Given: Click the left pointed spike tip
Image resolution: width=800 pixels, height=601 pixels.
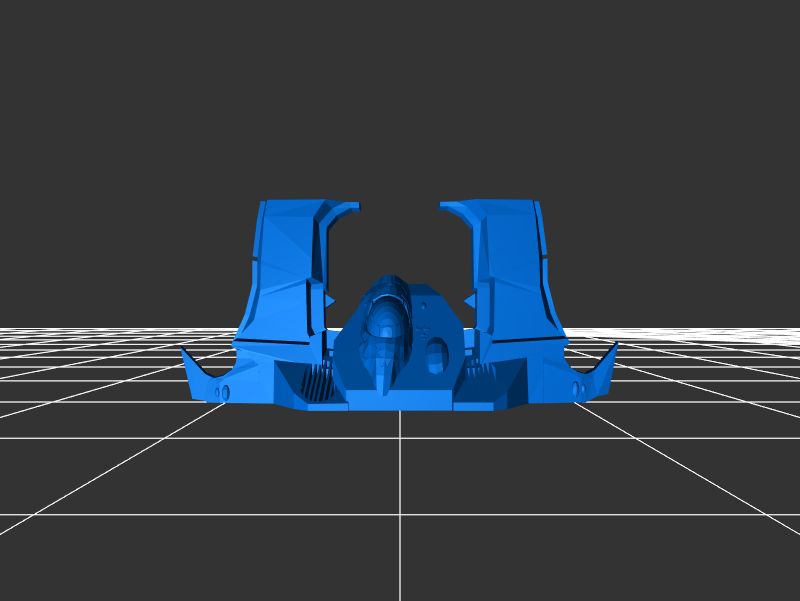Looking at the screenshot, I should [184, 351].
